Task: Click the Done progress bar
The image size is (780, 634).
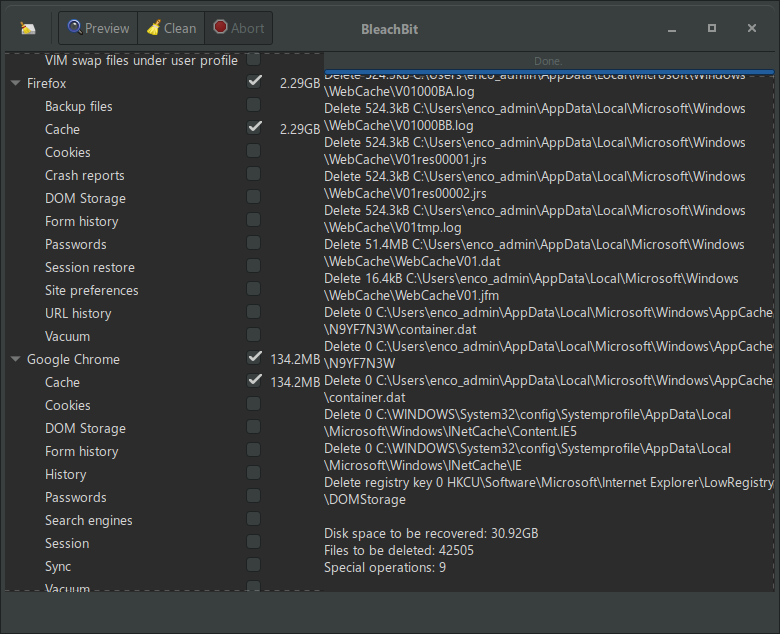Action: (548, 62)
